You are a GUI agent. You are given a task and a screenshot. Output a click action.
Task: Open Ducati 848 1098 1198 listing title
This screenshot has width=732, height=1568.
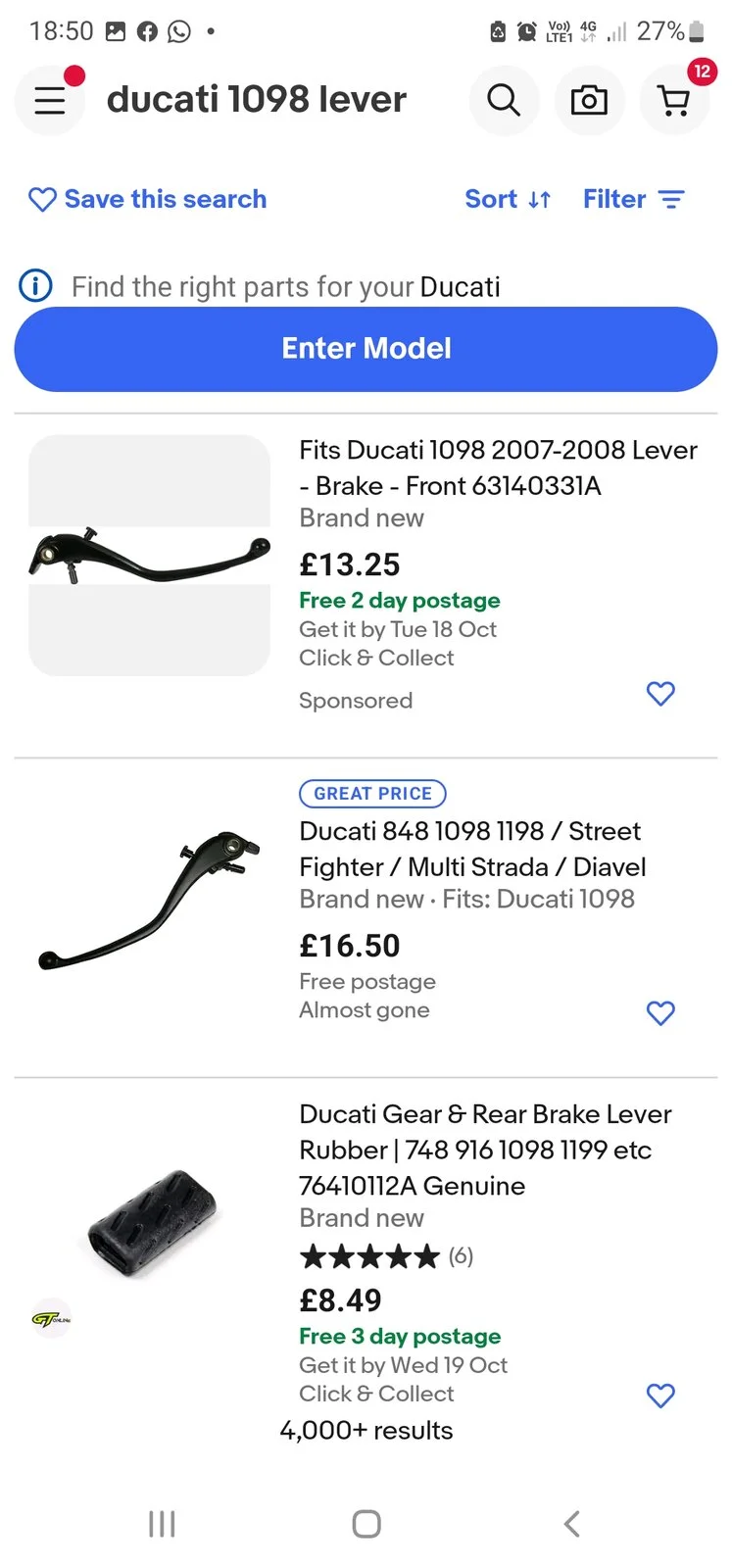472,849
